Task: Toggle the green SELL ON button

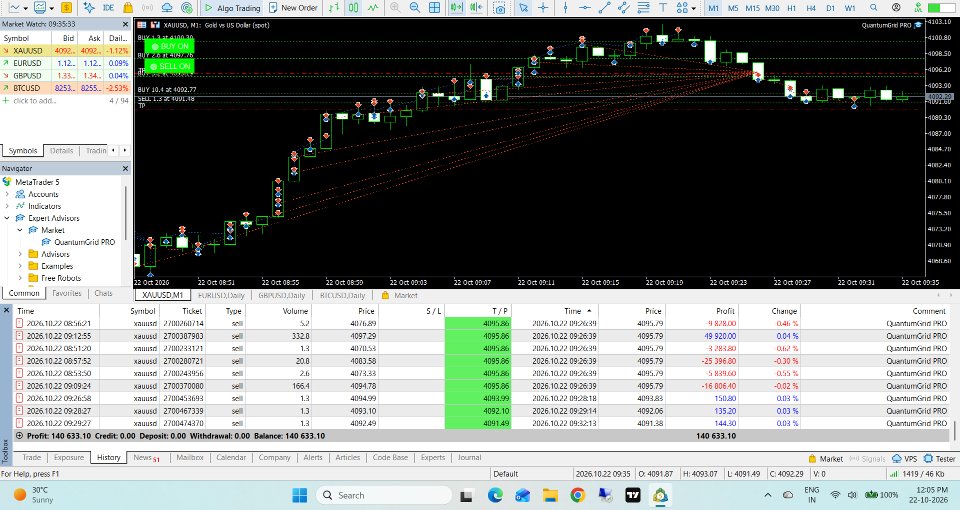Action: pyautogui.click(x=170, y=66)
